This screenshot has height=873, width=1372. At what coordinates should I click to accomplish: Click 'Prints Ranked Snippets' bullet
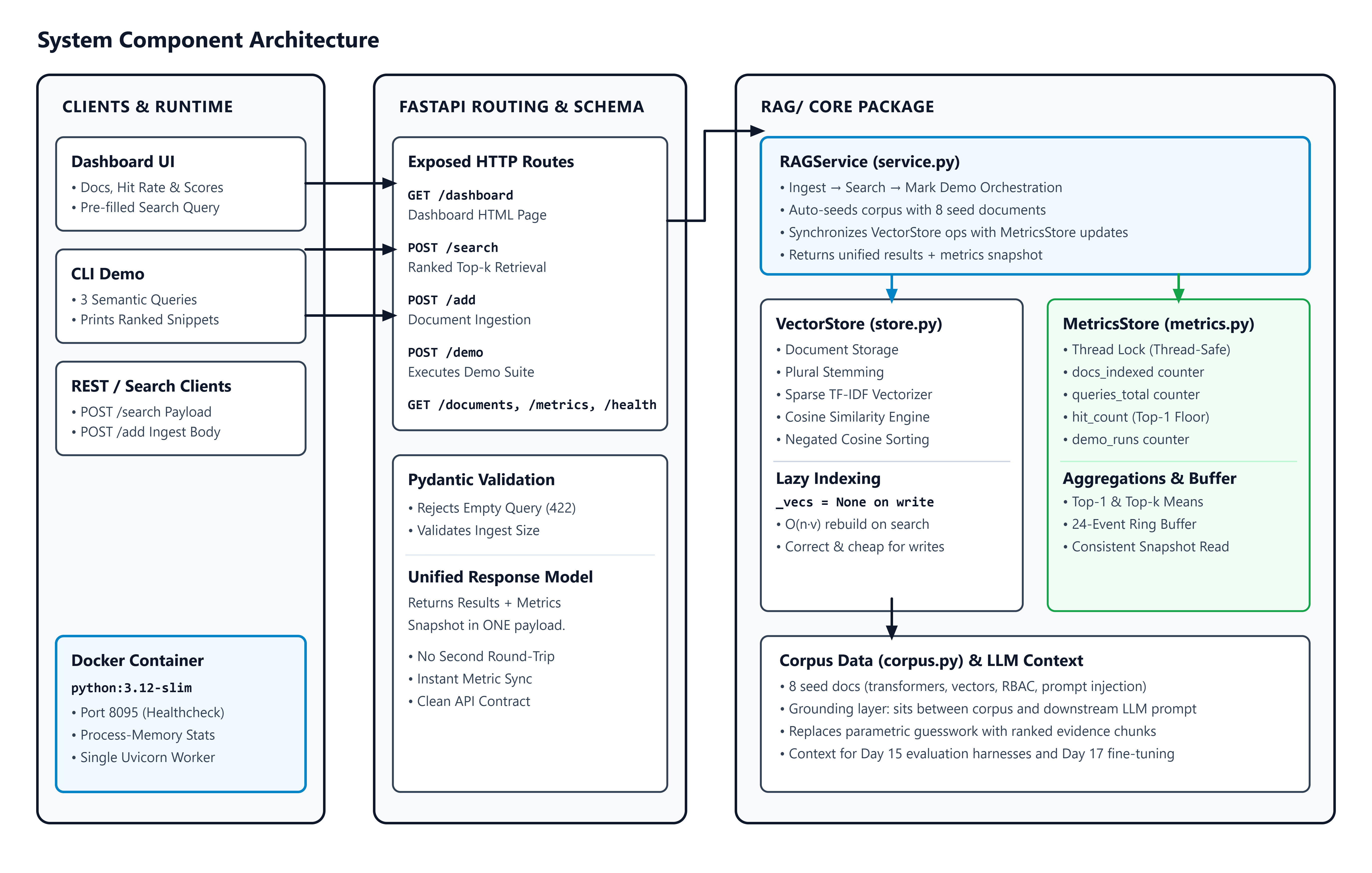tap(145, 320)
